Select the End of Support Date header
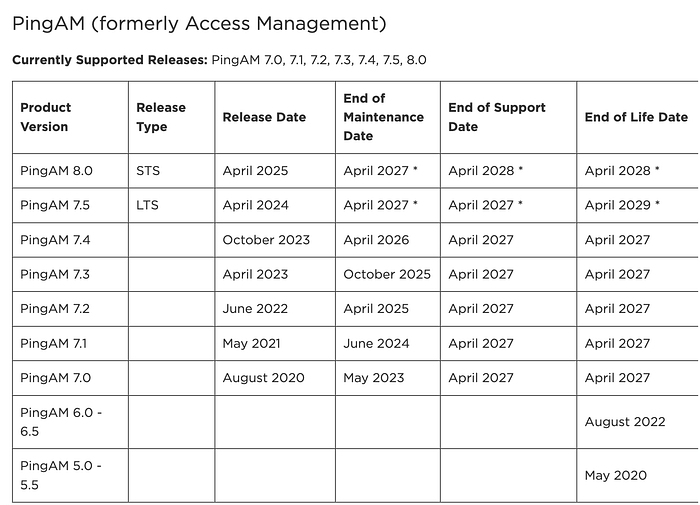 click(x=497, y=117)
